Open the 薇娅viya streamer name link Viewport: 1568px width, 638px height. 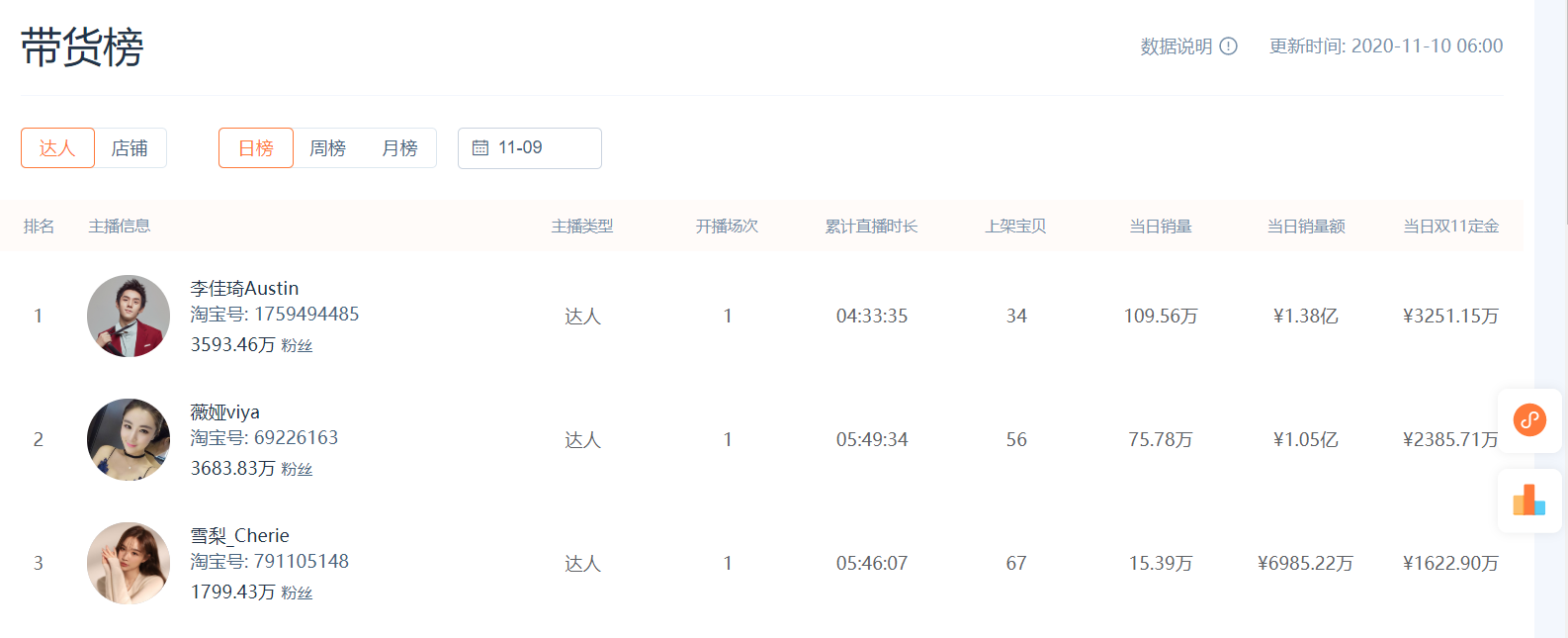pos(225,412)
